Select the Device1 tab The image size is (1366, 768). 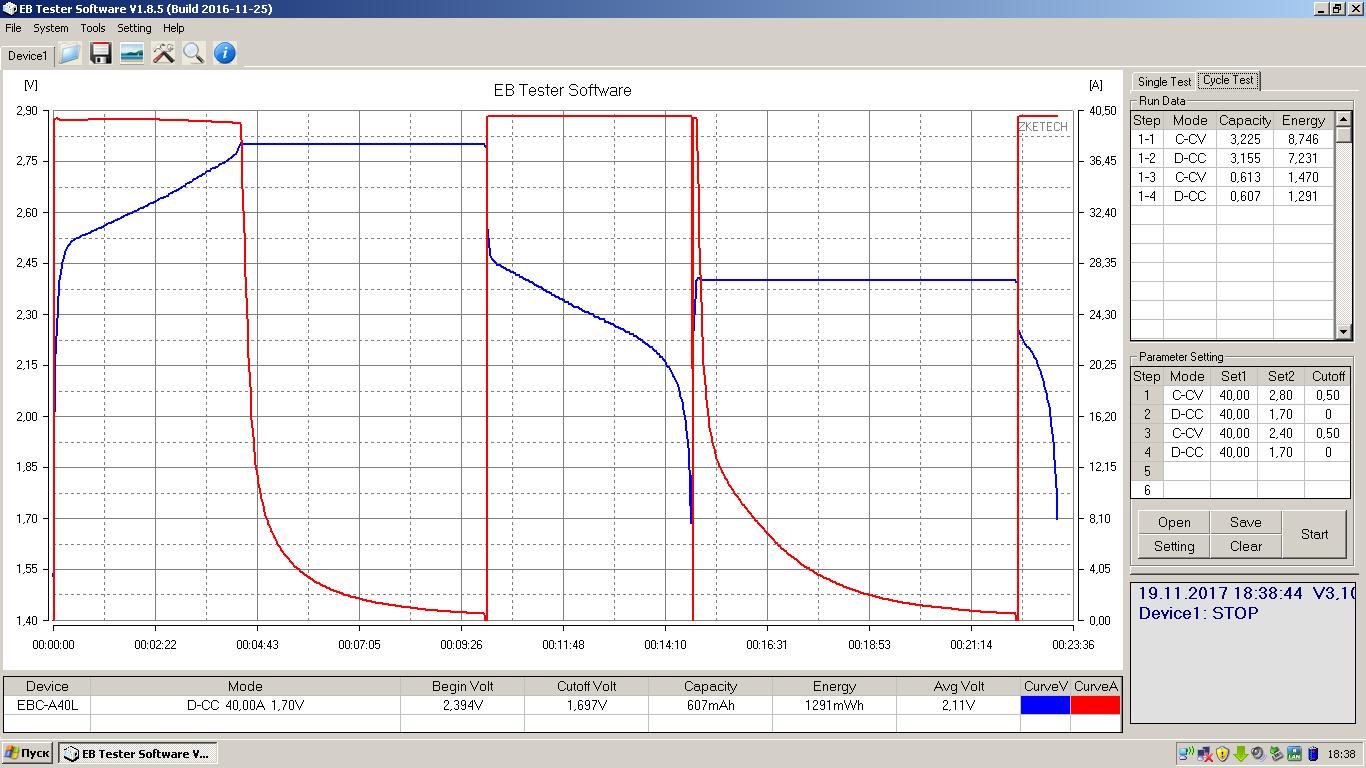27,56
